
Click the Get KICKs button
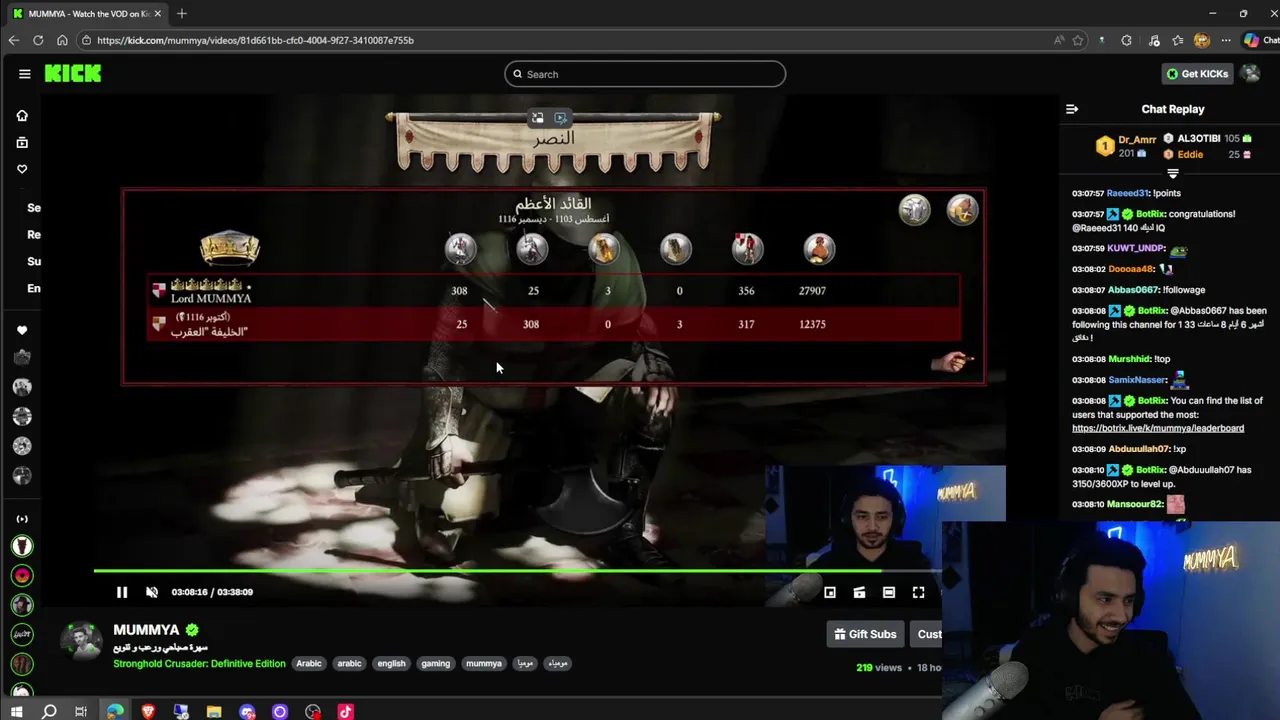click(1197, 73)
